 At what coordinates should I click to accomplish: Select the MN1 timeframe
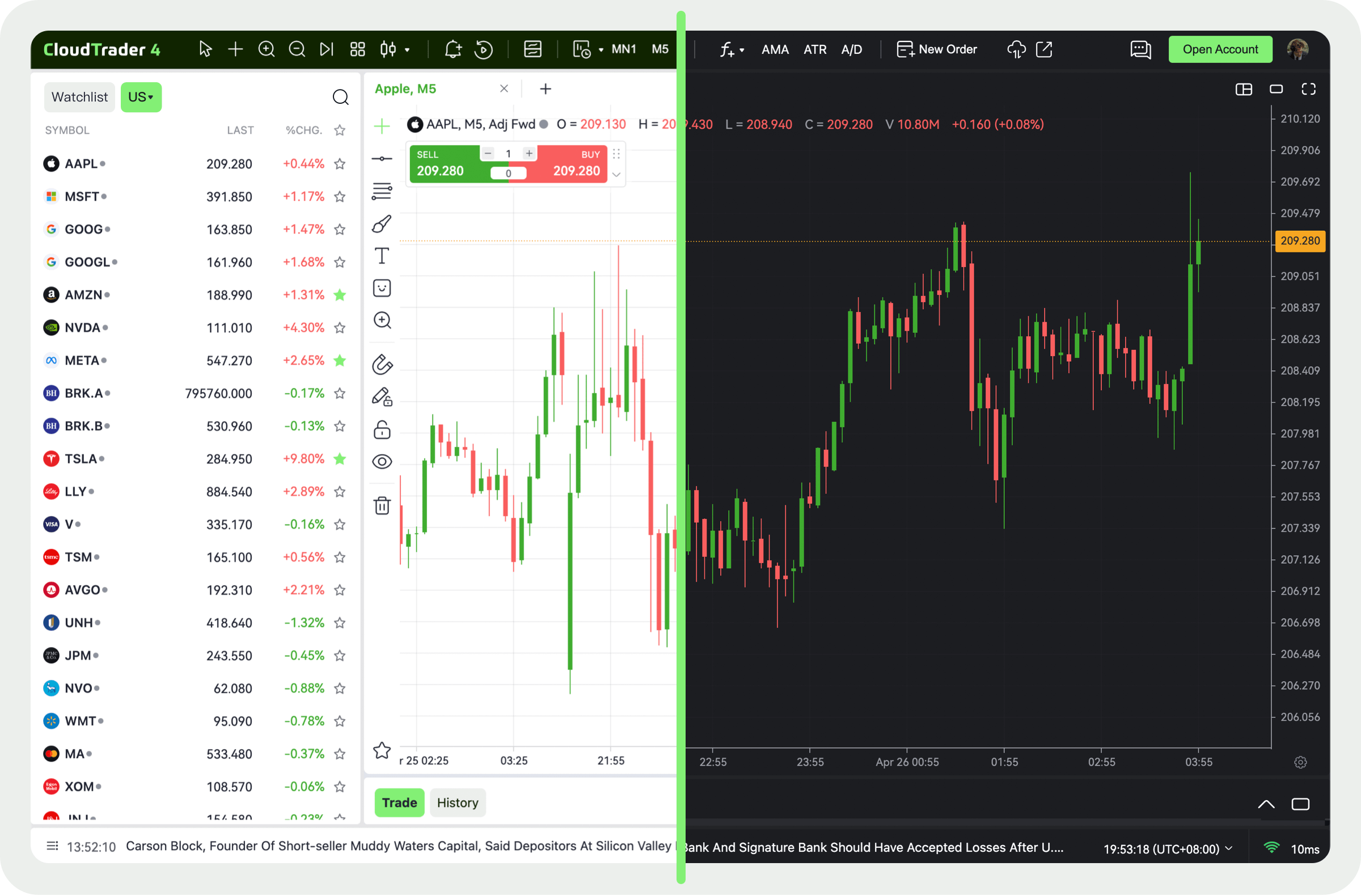pos(623,49)
